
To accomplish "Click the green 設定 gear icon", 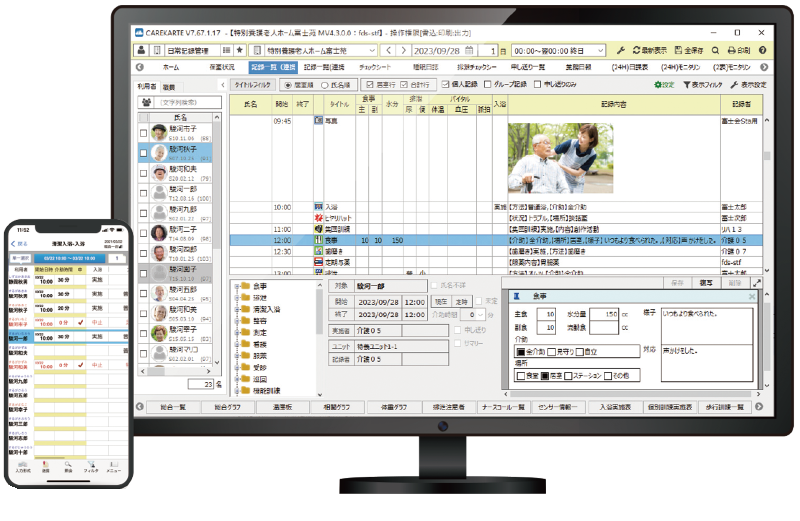I will pos(655,86).
